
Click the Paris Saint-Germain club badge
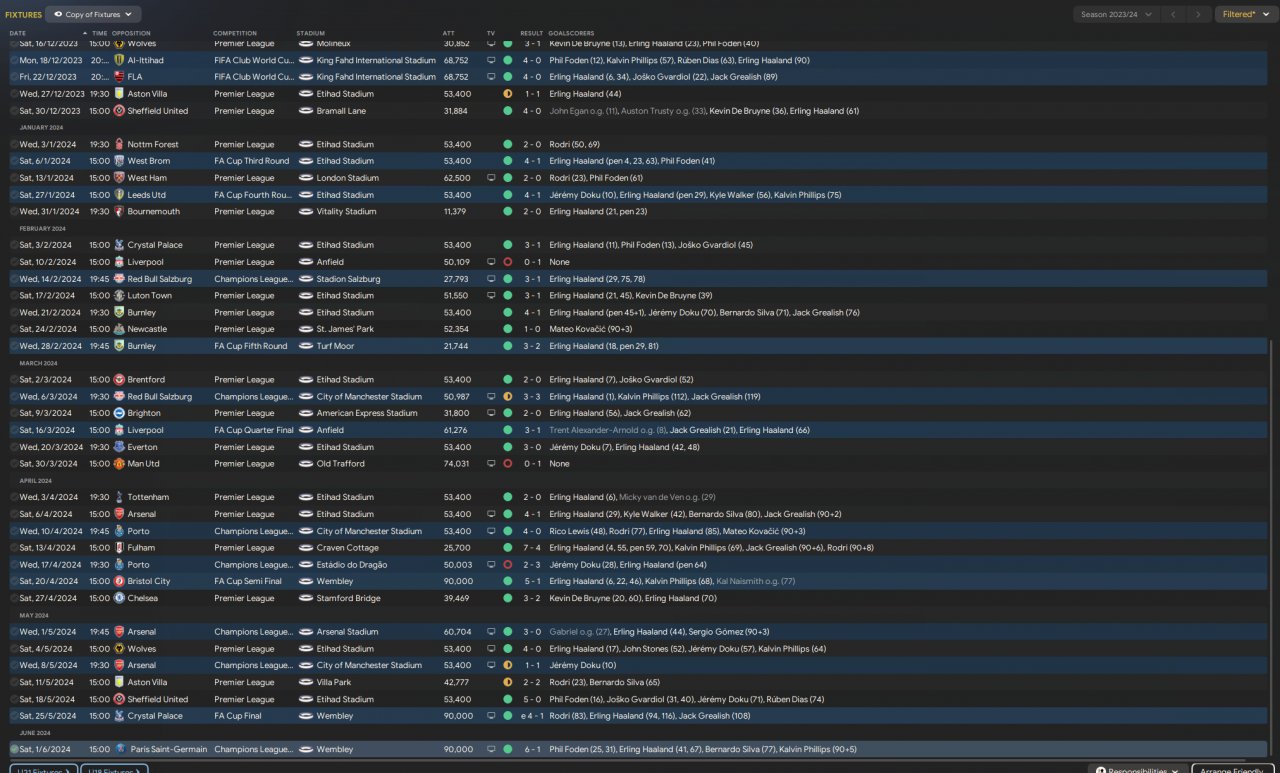pos(119,749)
